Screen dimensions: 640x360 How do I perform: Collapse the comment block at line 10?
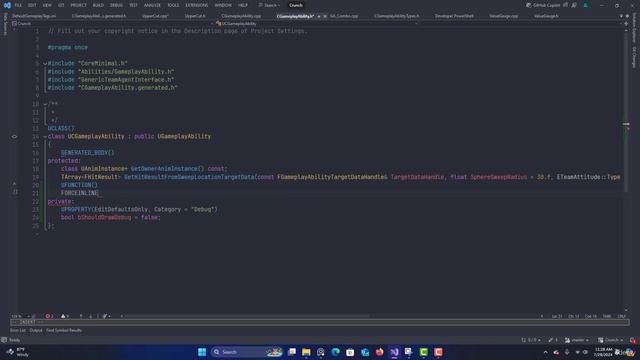(45, 104)
